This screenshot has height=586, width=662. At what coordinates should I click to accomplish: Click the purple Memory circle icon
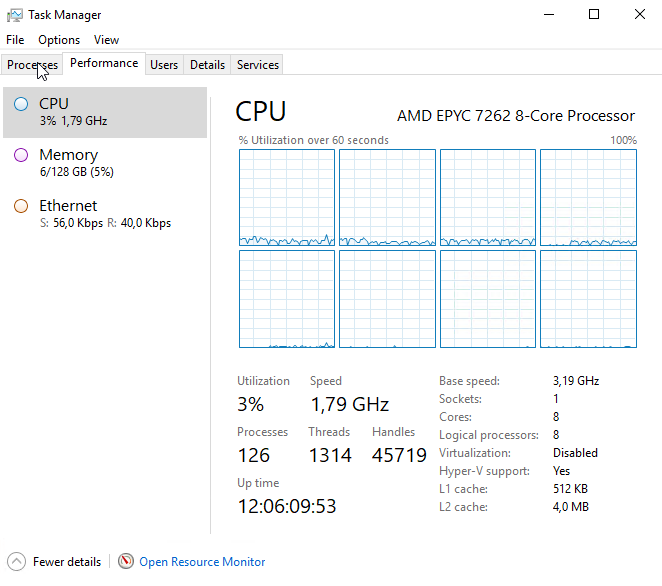[x=21, y=155]
